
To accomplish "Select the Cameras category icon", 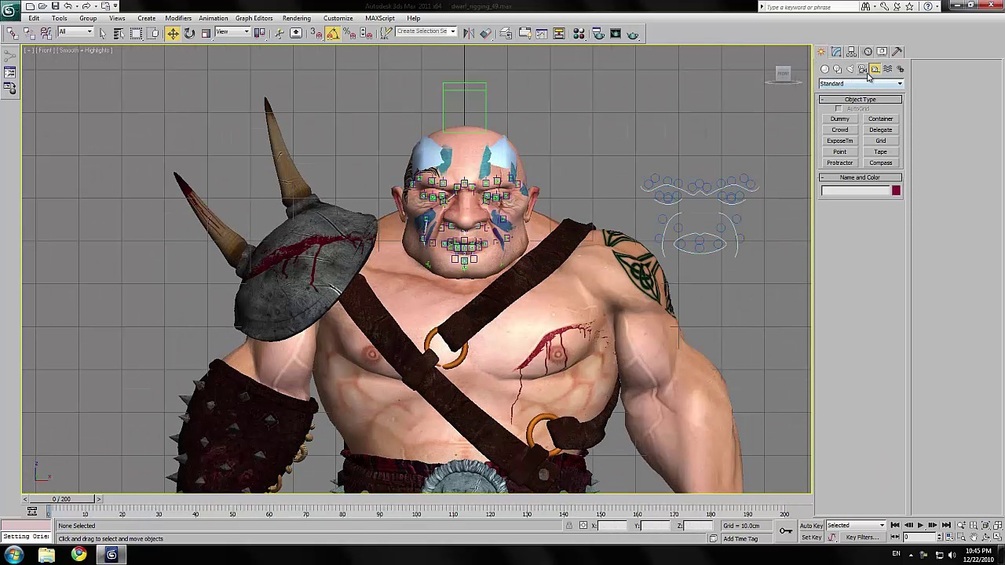I will click(863, 69).
